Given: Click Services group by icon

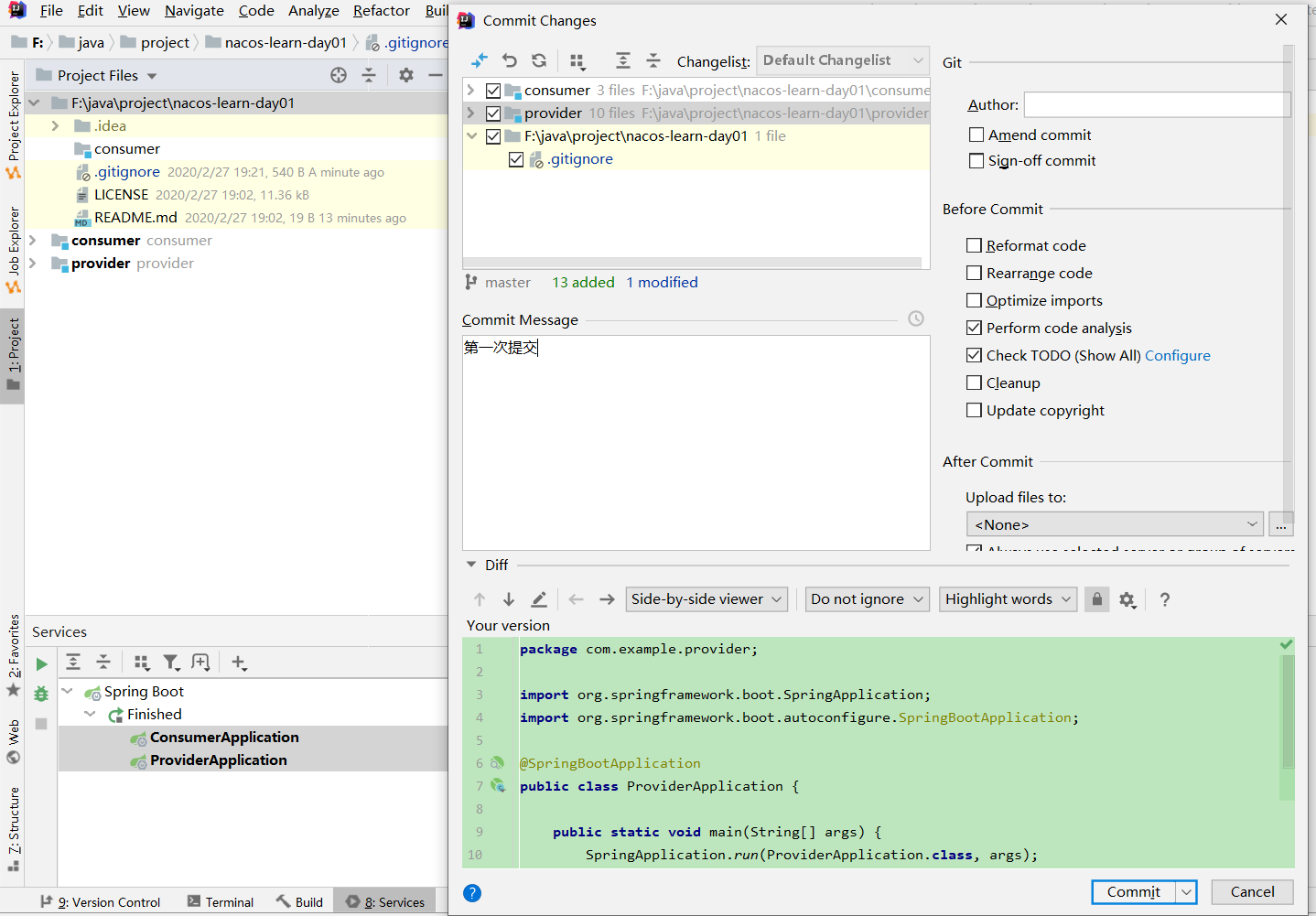Looking at the screenshot, I should 141,663.
